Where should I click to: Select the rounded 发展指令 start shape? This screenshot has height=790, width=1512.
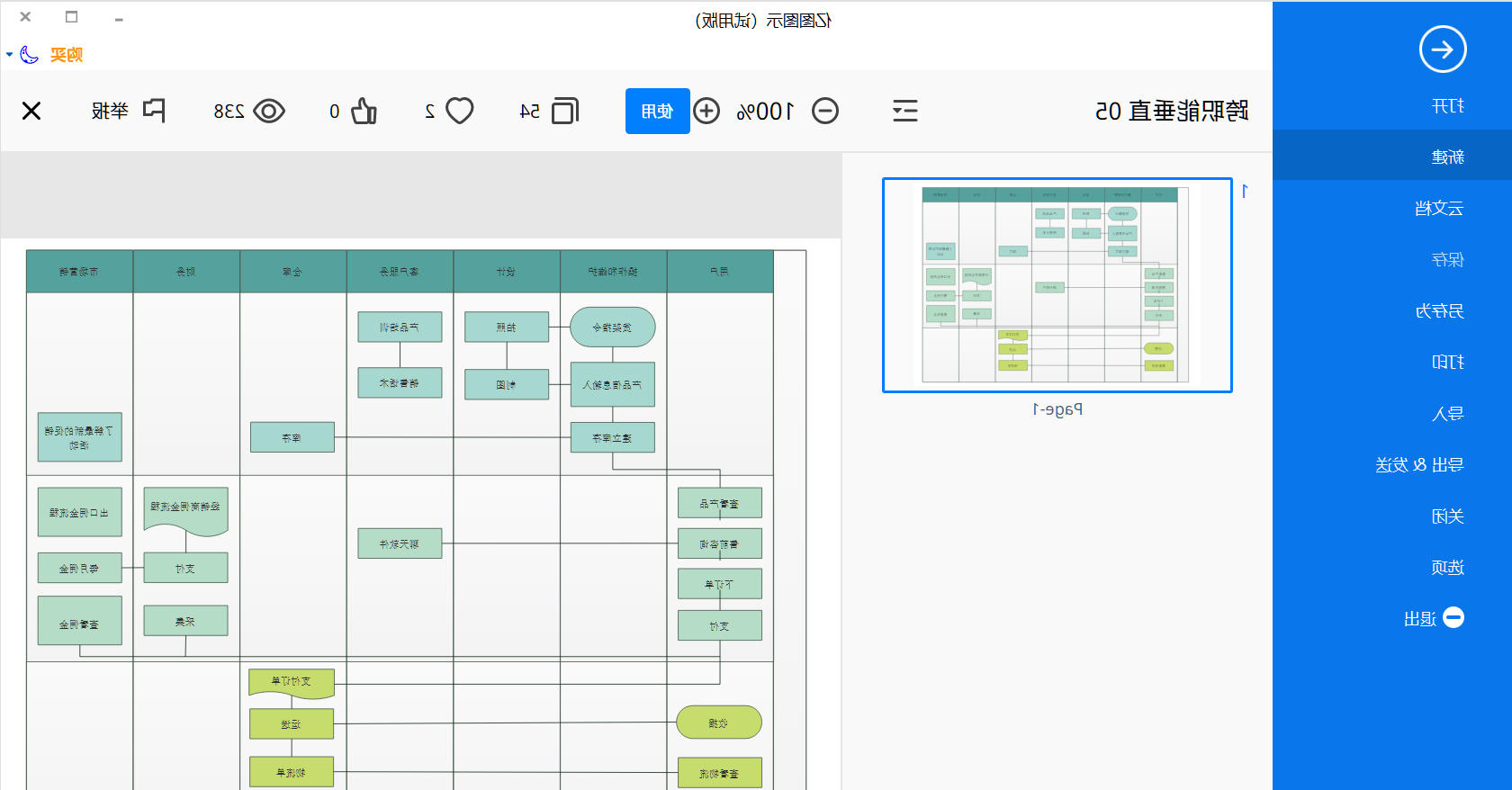[613, 327]
